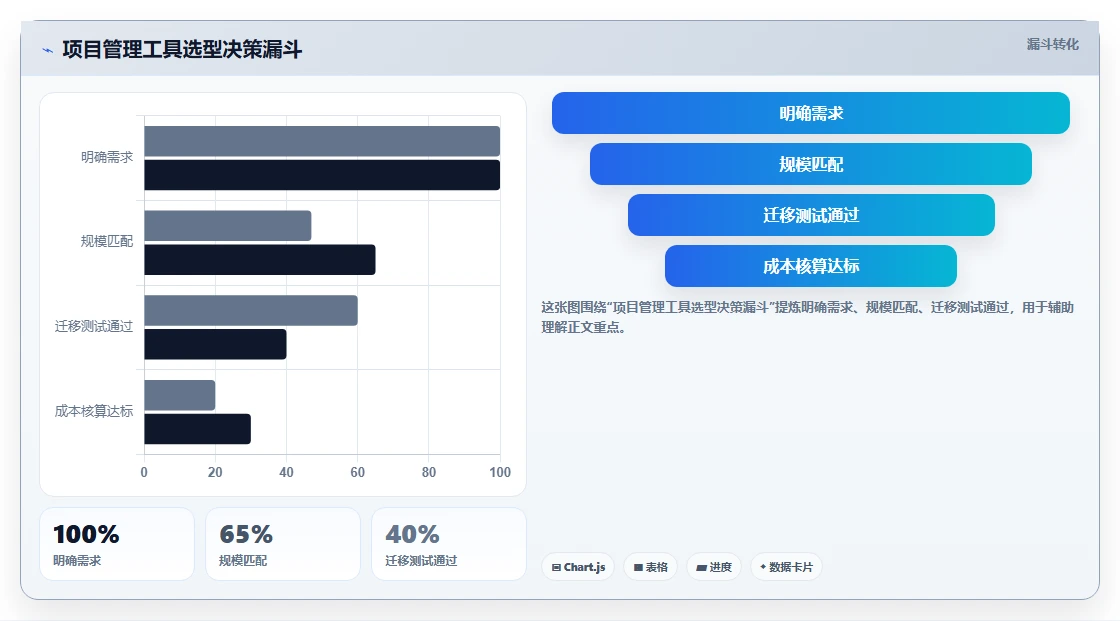Click the 成本核算达标 chart axis label
The width and height of the screenshot is (1120, 621).
[x=94, y=411]
